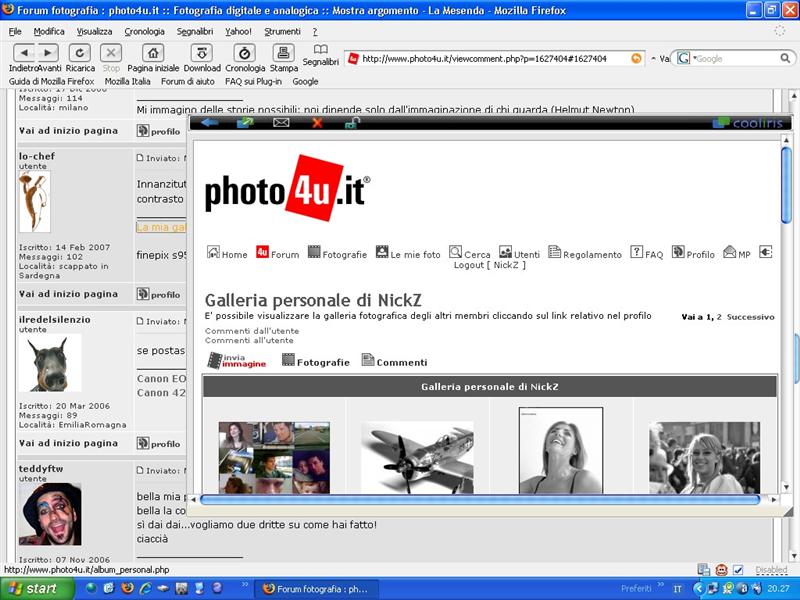Open Commenti all'utente link
The image size is (800, 600).
coord(249,340)
